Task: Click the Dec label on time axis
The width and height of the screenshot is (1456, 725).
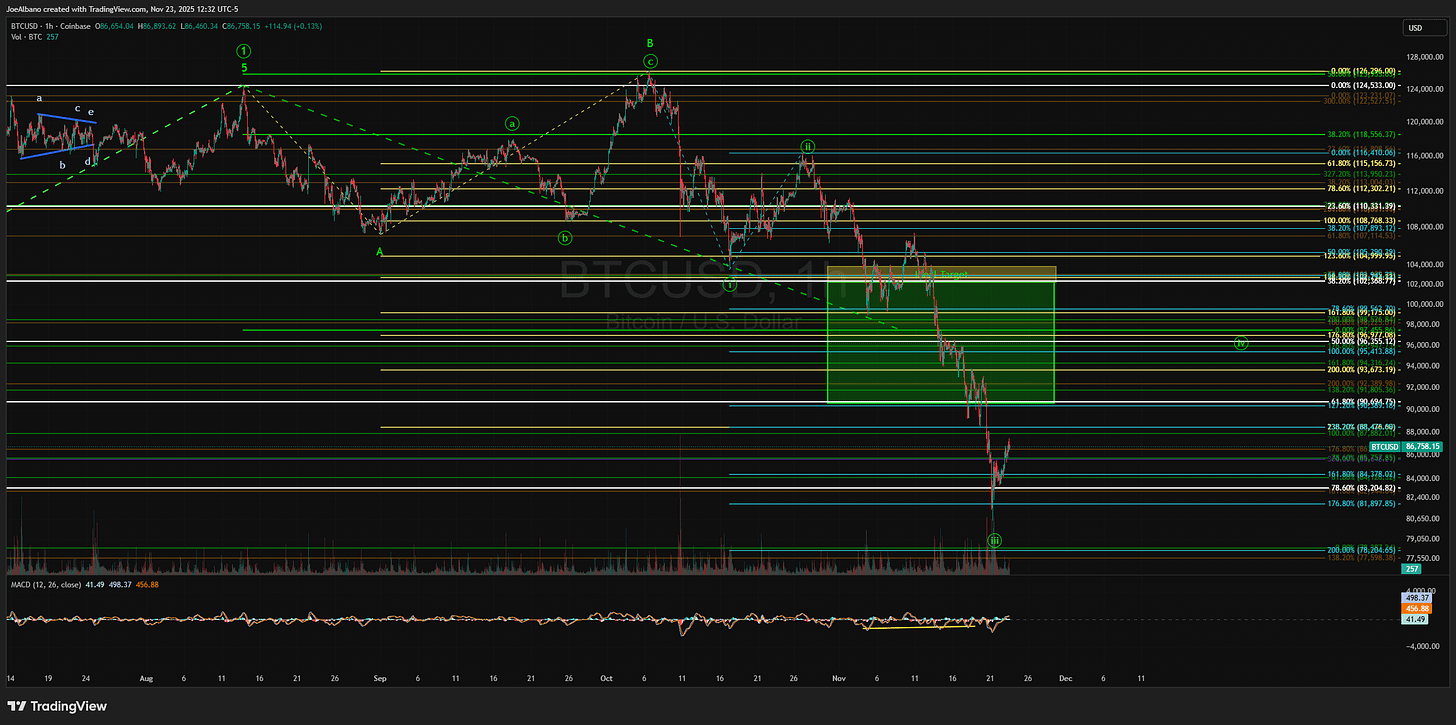Action: pyautogui.click(x=1066, y=677)
